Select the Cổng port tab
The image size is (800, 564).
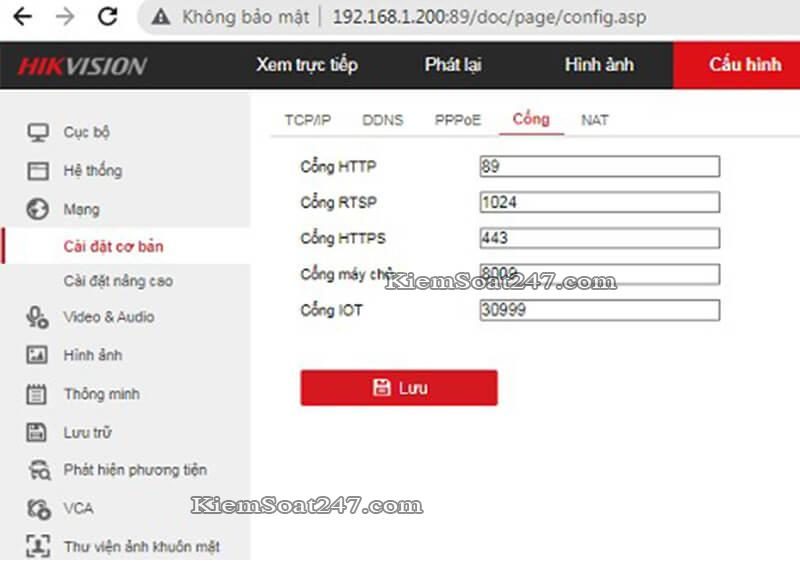coord(531,119)
